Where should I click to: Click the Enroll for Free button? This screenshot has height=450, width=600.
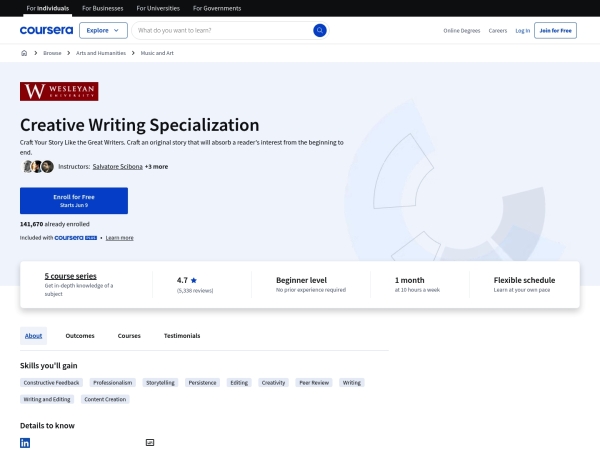pos(74,201)
